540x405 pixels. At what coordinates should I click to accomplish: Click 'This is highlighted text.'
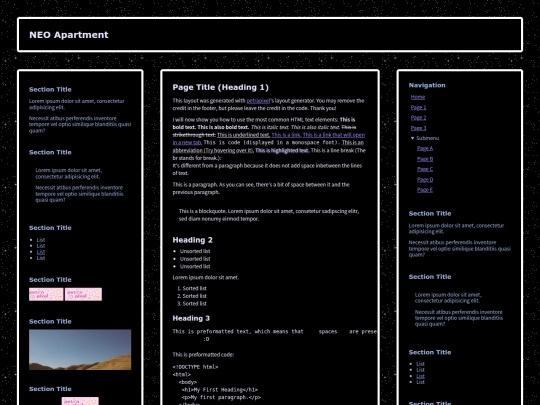[282, 150]
